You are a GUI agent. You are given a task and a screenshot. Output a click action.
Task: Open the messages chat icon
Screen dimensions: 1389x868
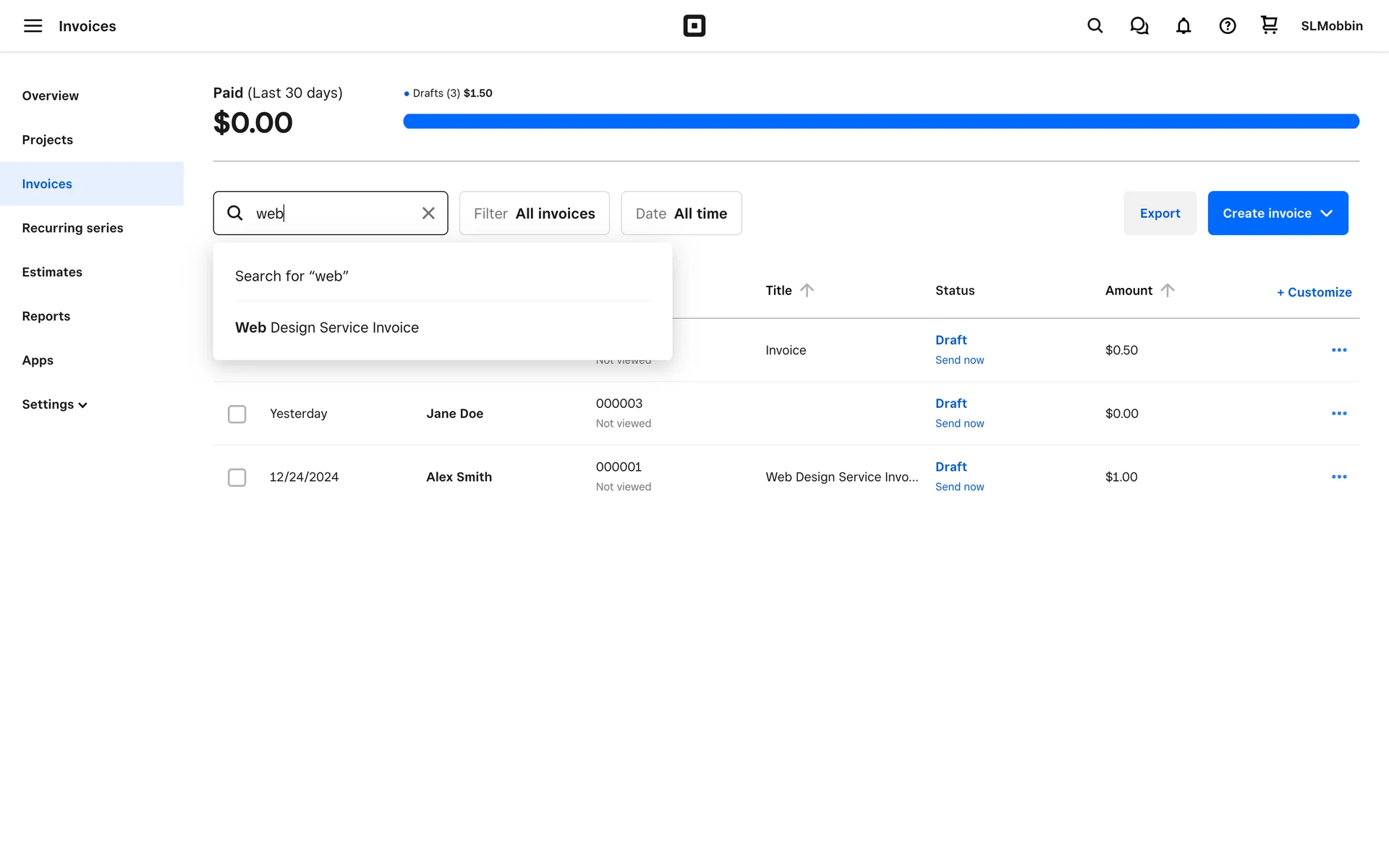tap(1139, 26)
